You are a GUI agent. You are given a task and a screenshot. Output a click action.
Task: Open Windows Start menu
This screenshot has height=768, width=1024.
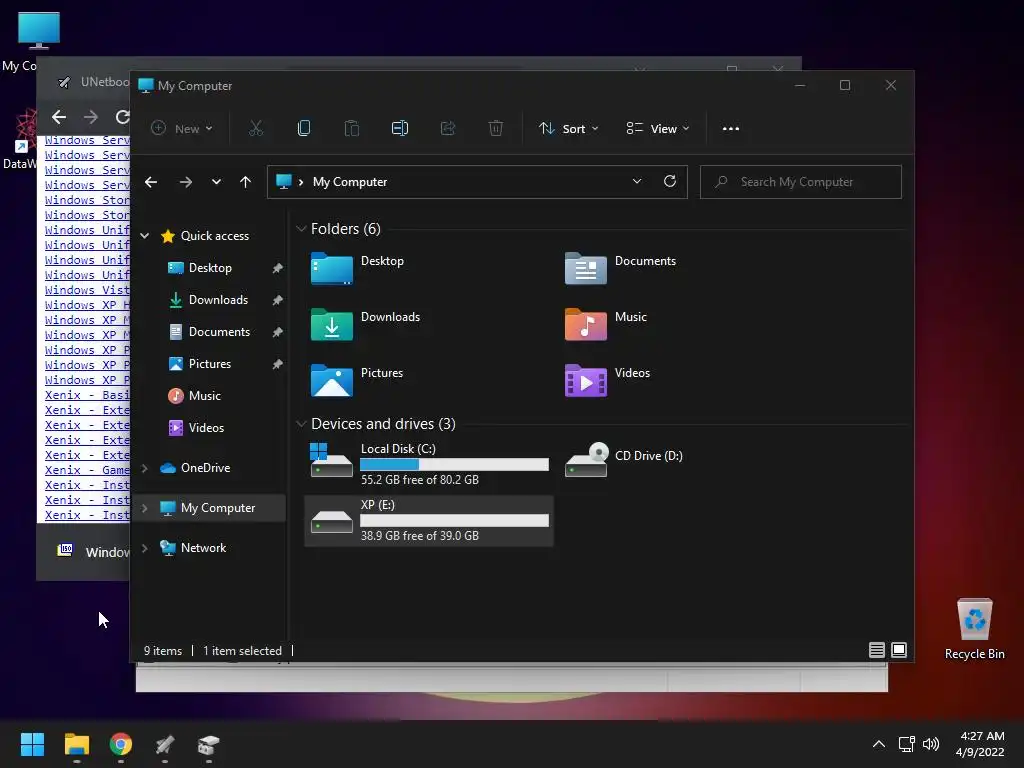pos(32,744)
